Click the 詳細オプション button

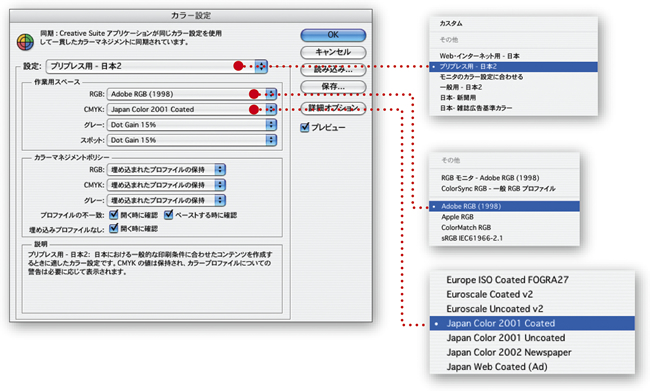coord(333,108)
